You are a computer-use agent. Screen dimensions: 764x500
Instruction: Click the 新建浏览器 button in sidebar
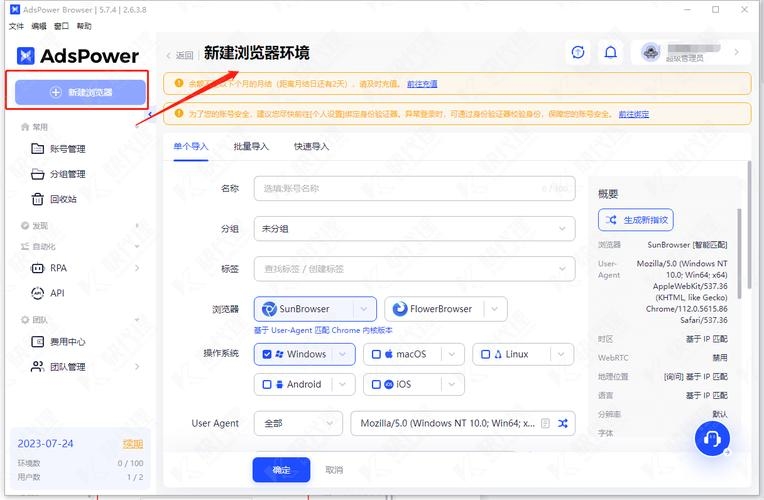point(80,92)
